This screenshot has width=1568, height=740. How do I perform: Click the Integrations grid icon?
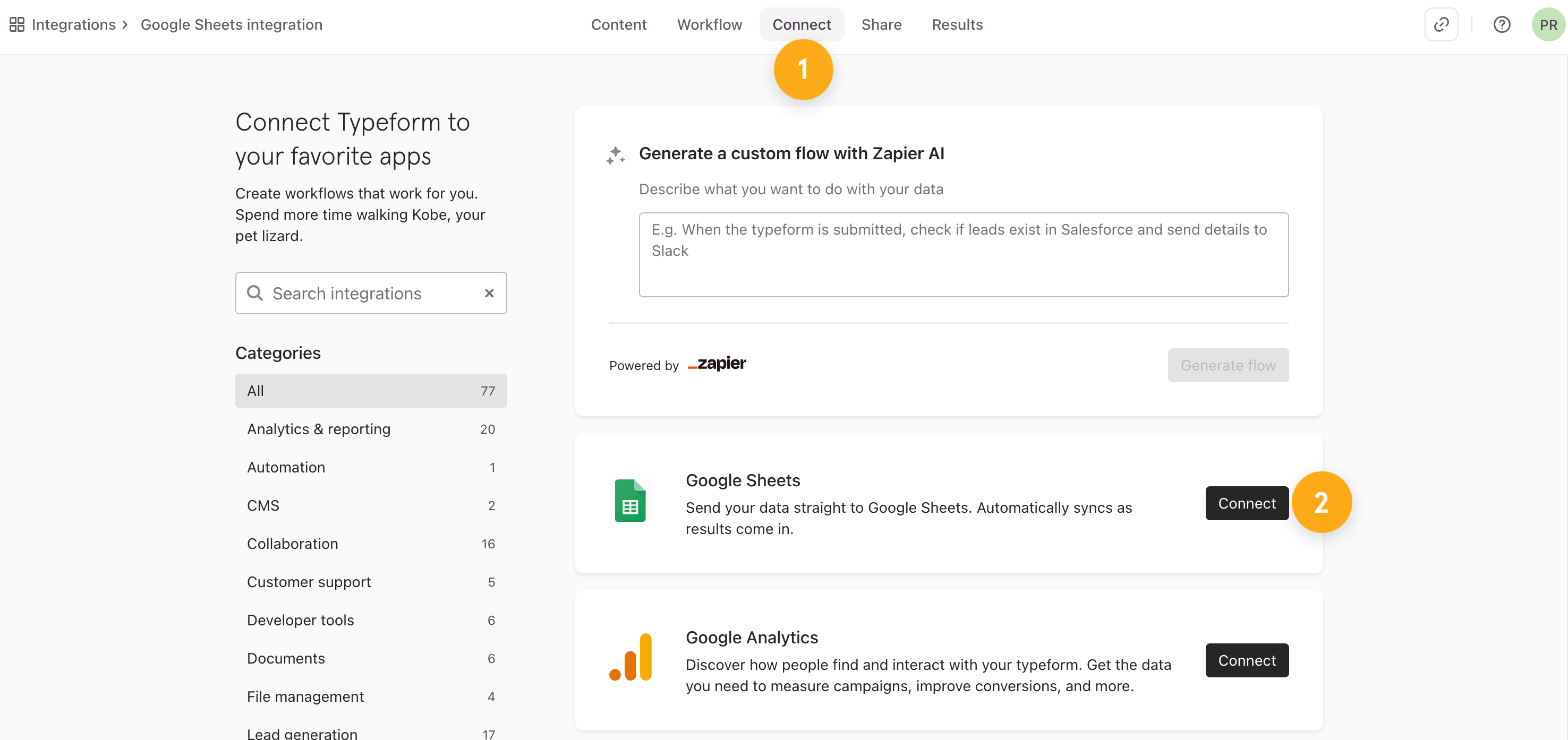tap(17, 24)
